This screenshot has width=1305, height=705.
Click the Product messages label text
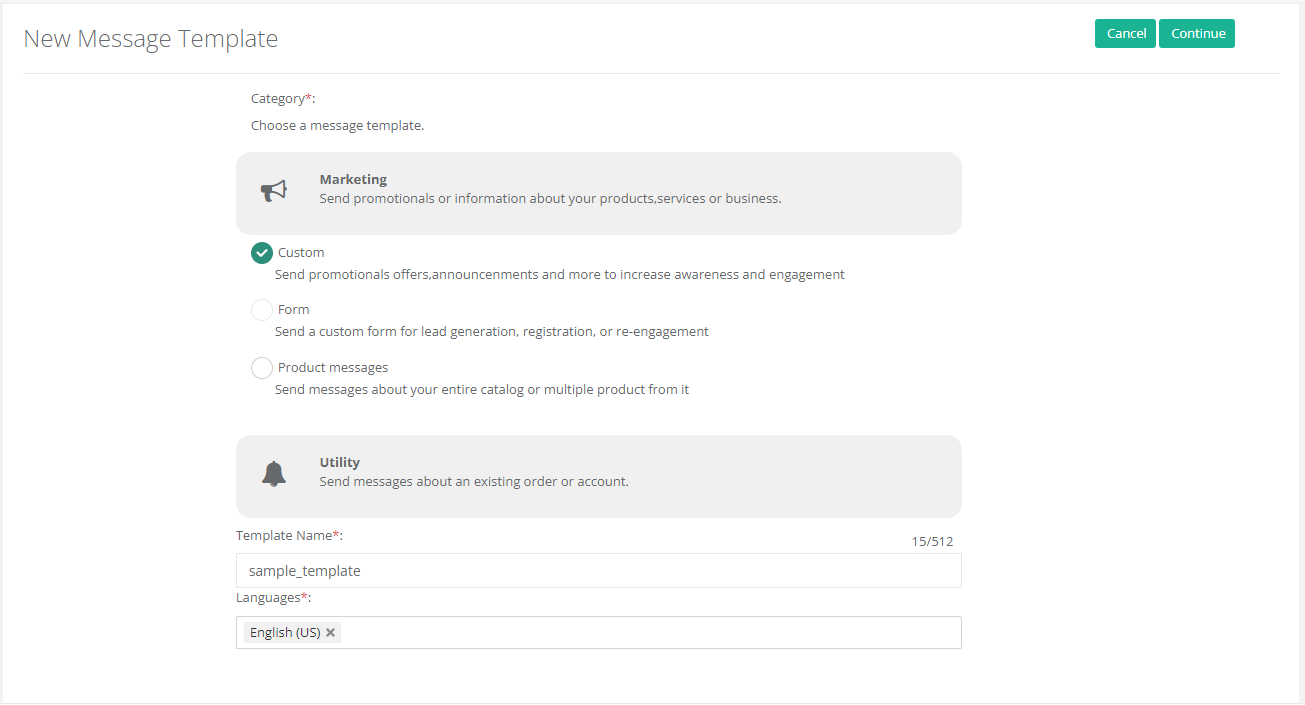[x=333, y=368]
